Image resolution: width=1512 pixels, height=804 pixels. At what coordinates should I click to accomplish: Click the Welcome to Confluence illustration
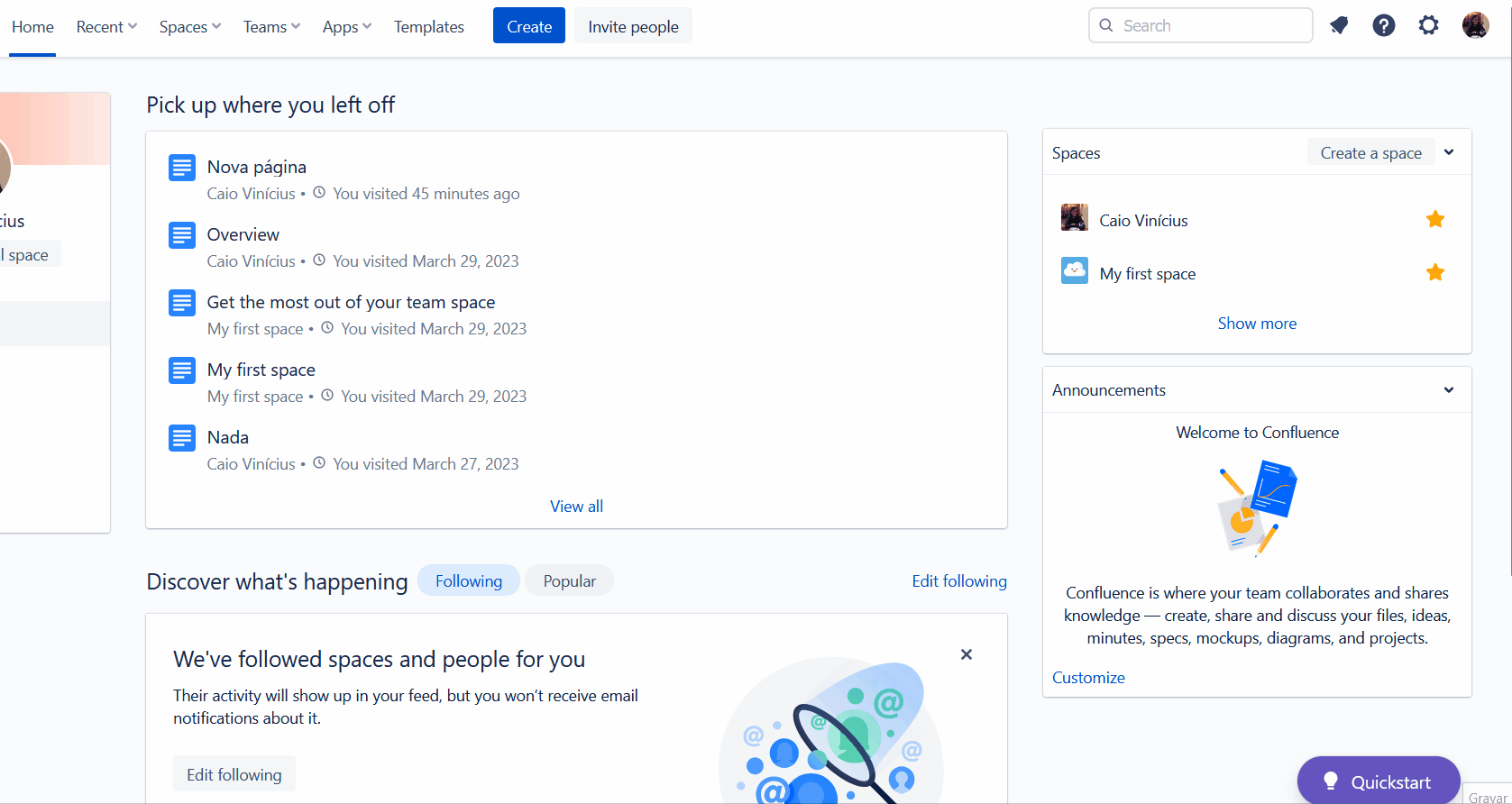[1257, 508]
